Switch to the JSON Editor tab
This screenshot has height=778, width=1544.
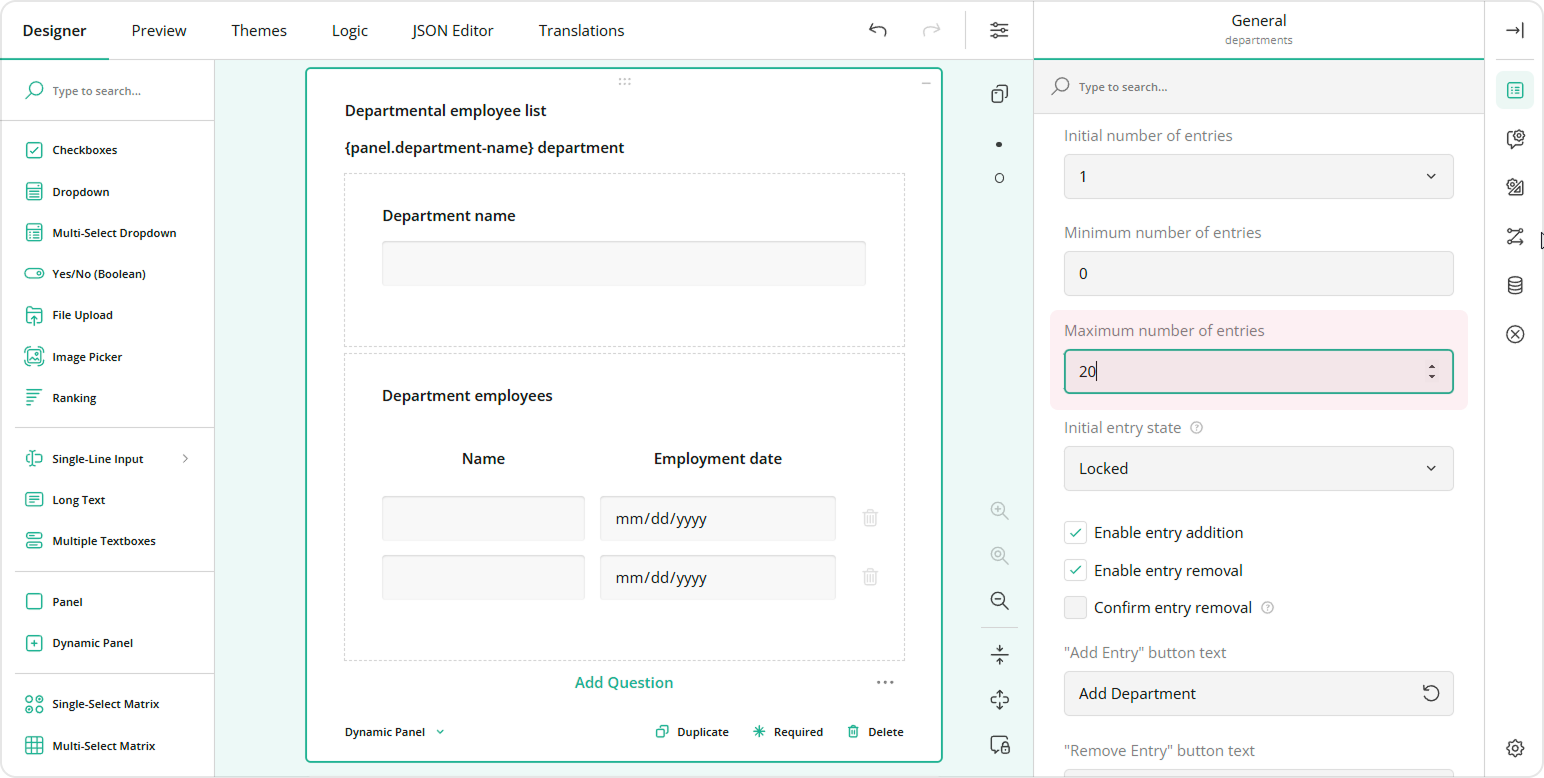coord(452,30)
